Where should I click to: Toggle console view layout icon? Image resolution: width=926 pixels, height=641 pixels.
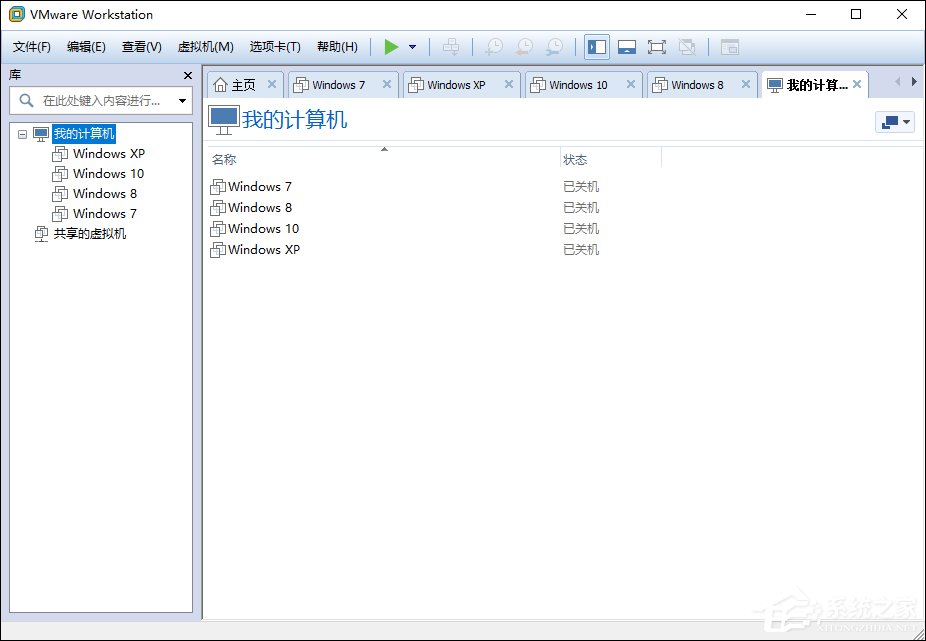(x=730, y=46)
